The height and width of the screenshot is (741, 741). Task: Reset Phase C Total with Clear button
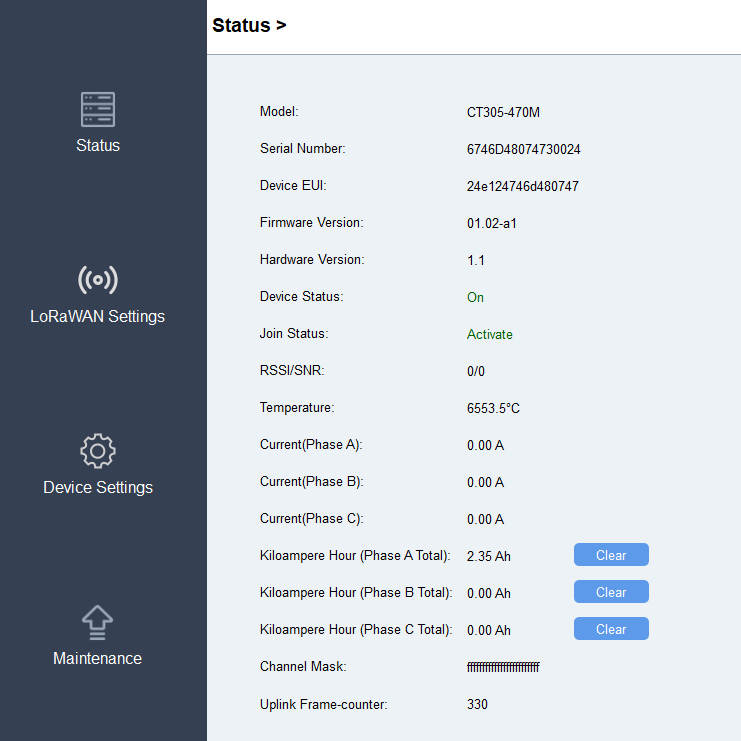click(x=611, y=629)
